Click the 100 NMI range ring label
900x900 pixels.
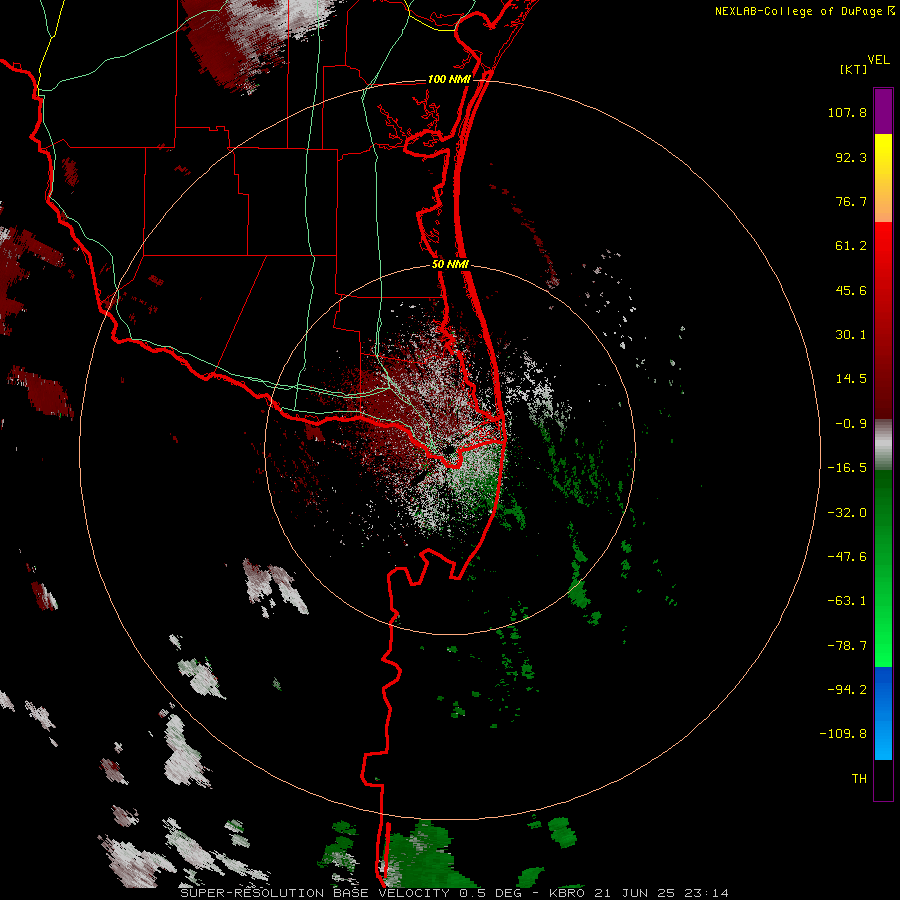click(x=449, y=79)
